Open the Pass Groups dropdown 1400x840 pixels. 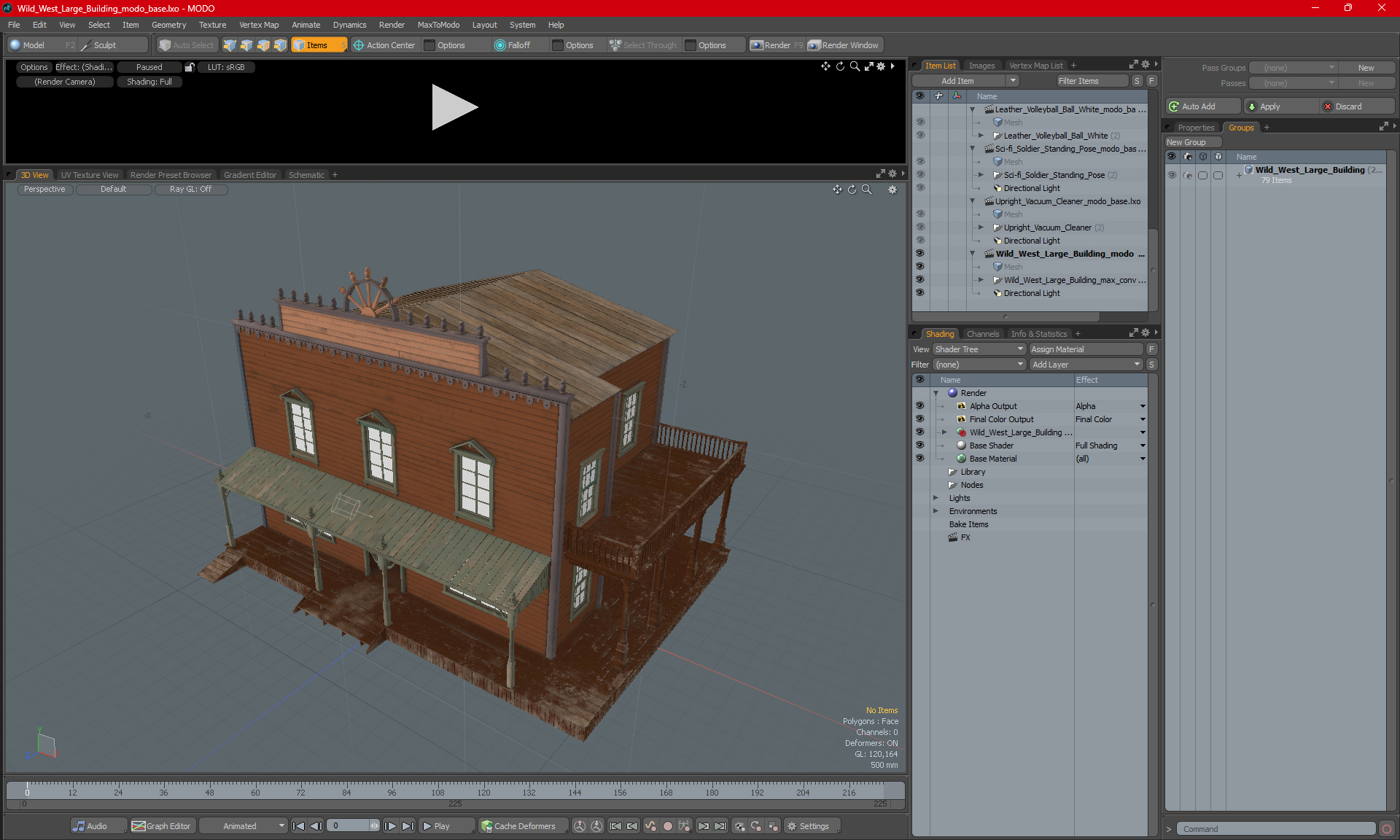pyautogui.click(x=1293, y=68)
